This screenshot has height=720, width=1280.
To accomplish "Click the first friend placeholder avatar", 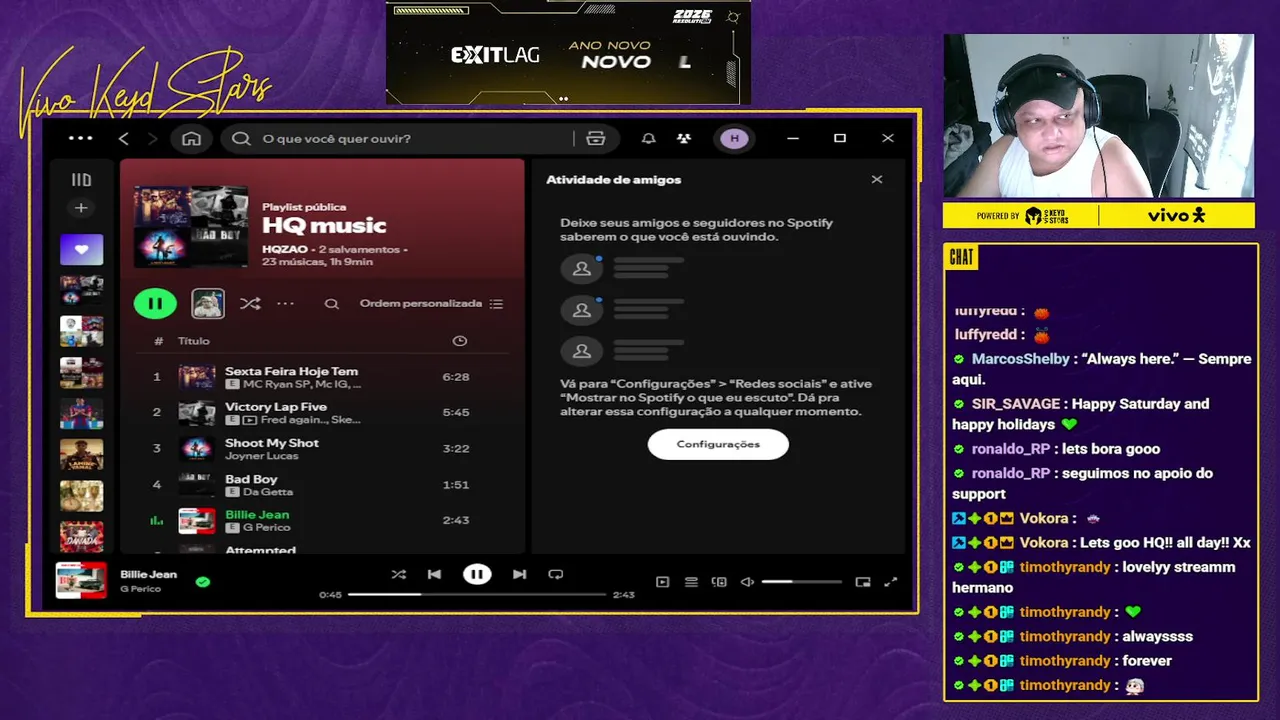I will (x=581, y=269).
